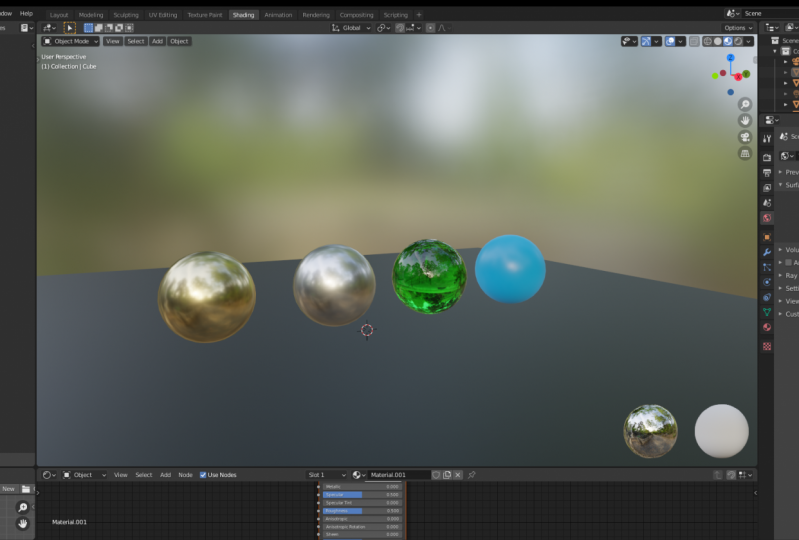Switch to the Modeling workspace tab
Image resolution: width=799 pixels, height=540 pixels.
click(x=91, y=15)
